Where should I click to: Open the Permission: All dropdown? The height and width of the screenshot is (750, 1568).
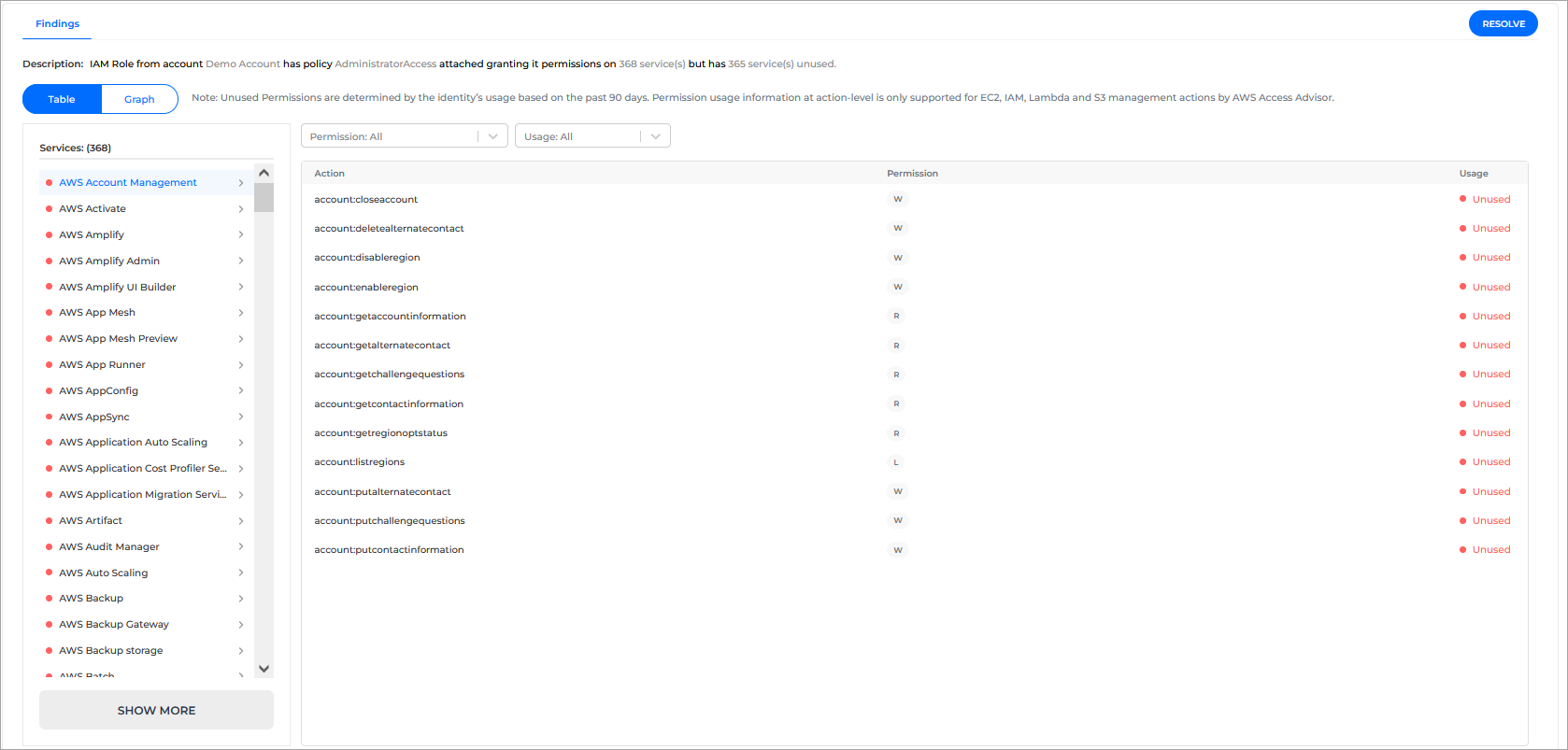tap(405, 136)
